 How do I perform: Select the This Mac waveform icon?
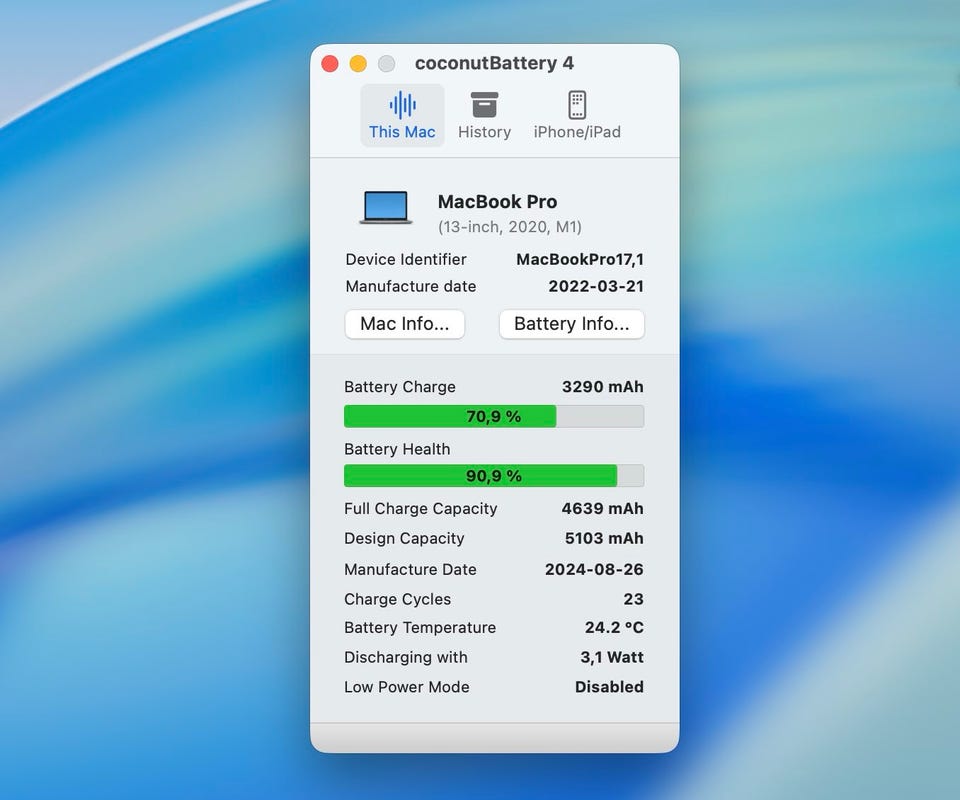[402, 105]
